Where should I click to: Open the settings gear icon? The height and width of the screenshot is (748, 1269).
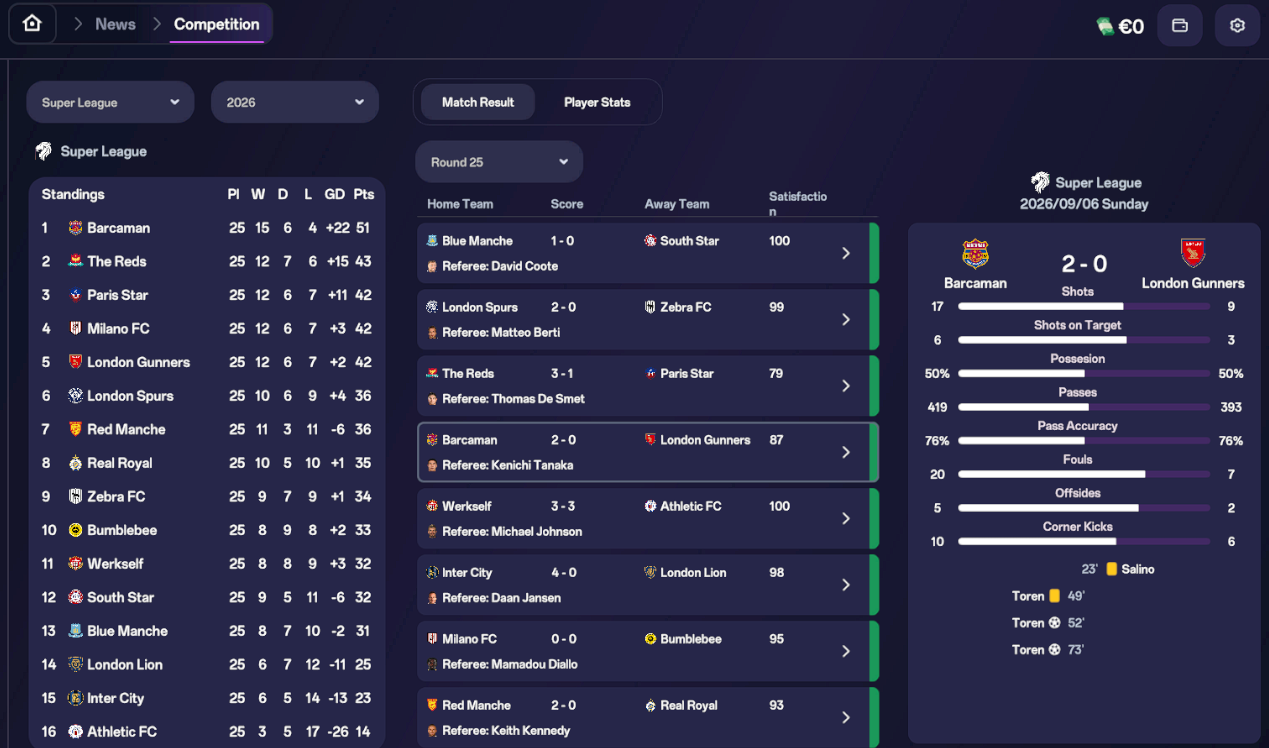point(1237,26)
